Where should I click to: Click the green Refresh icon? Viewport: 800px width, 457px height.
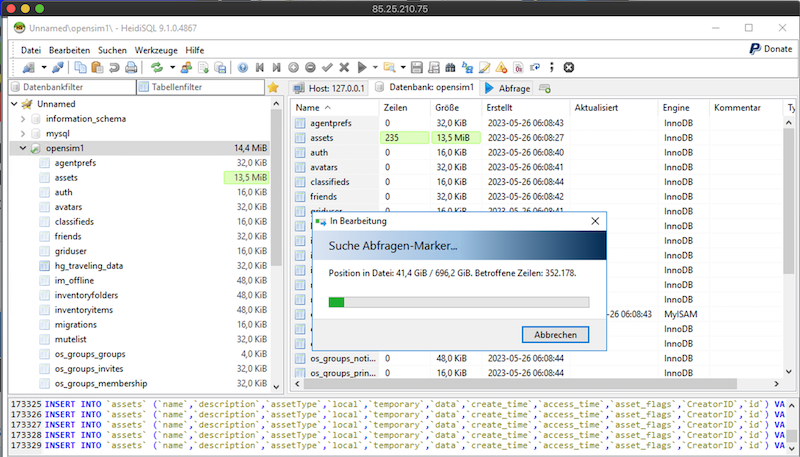point(157,67)
